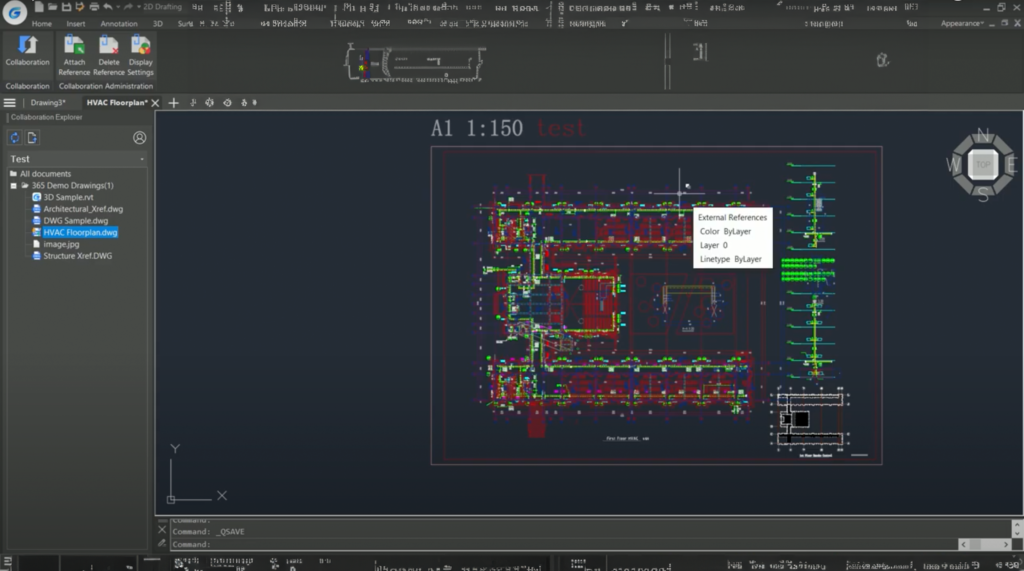Switch to the Drawing3 tab
1024x571 pixels.
click(x=47, y=103)
